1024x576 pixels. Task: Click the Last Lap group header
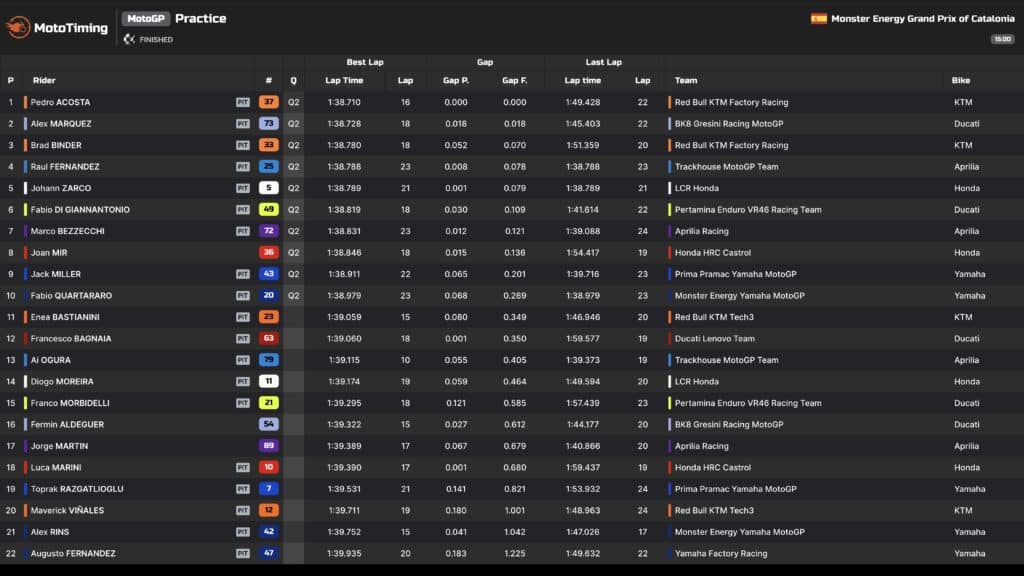click(603, 62)
